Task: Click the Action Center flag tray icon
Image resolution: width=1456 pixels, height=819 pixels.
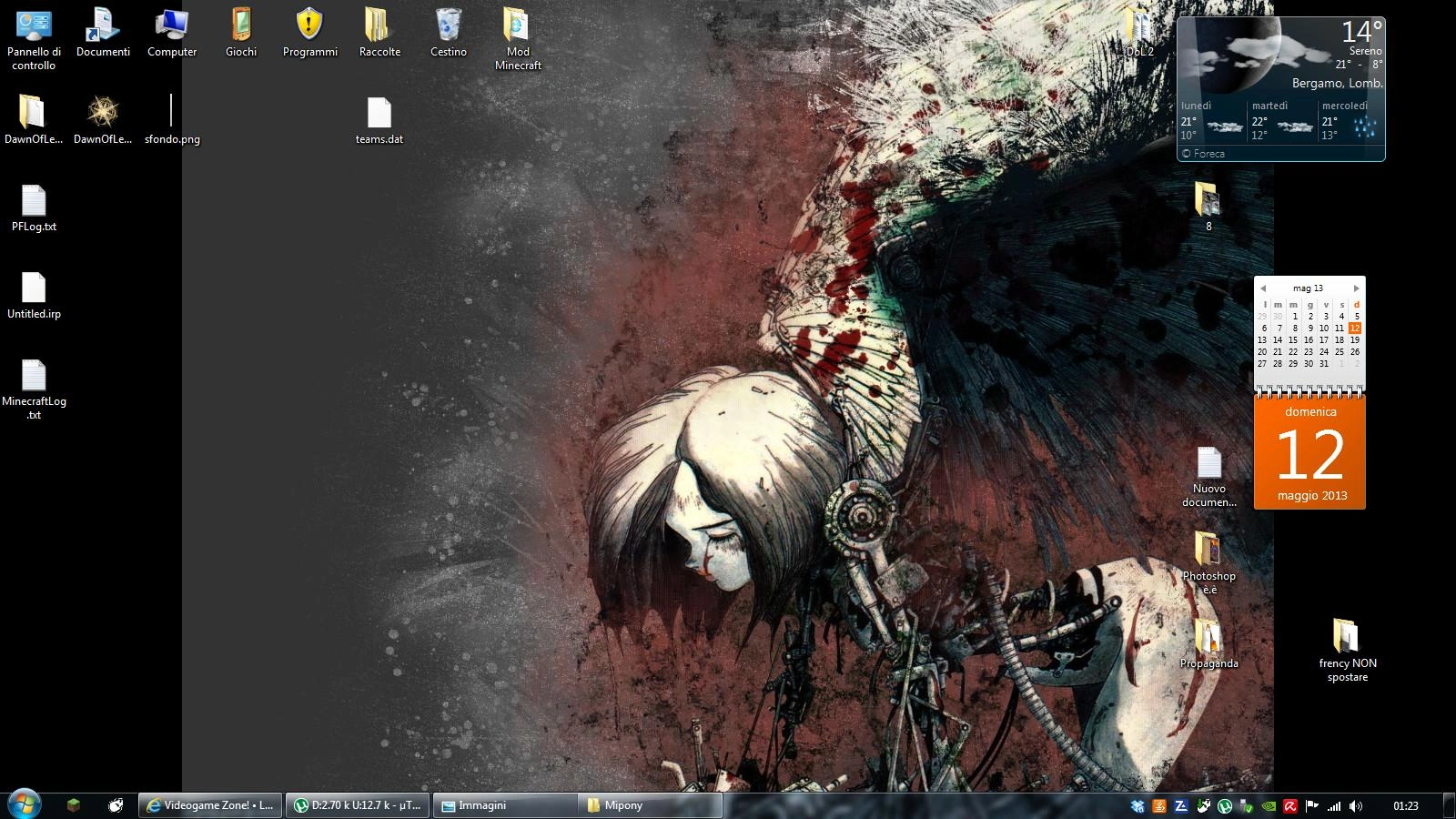Action: tap(1312, 806)
